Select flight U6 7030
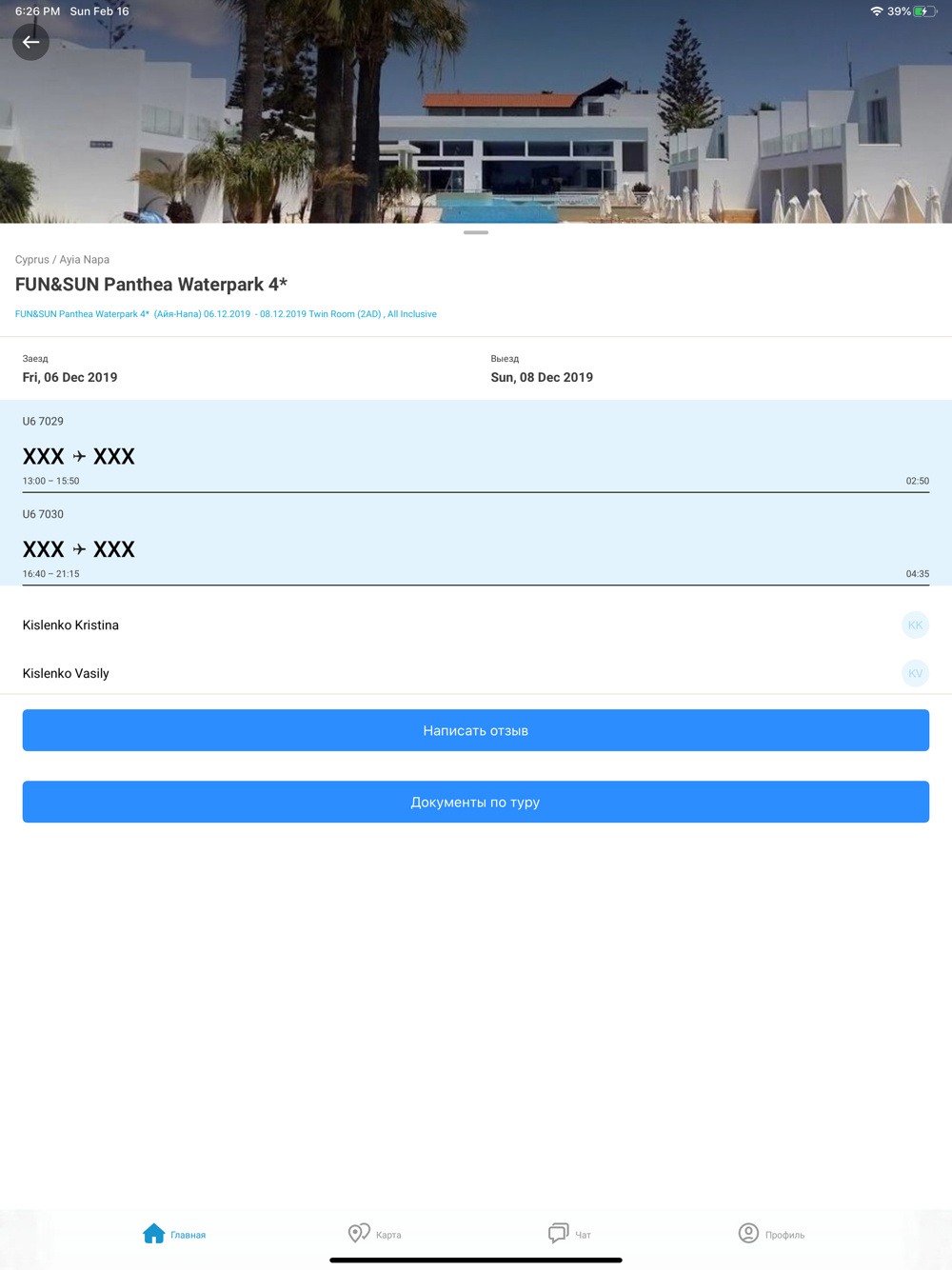 (476, 540)
